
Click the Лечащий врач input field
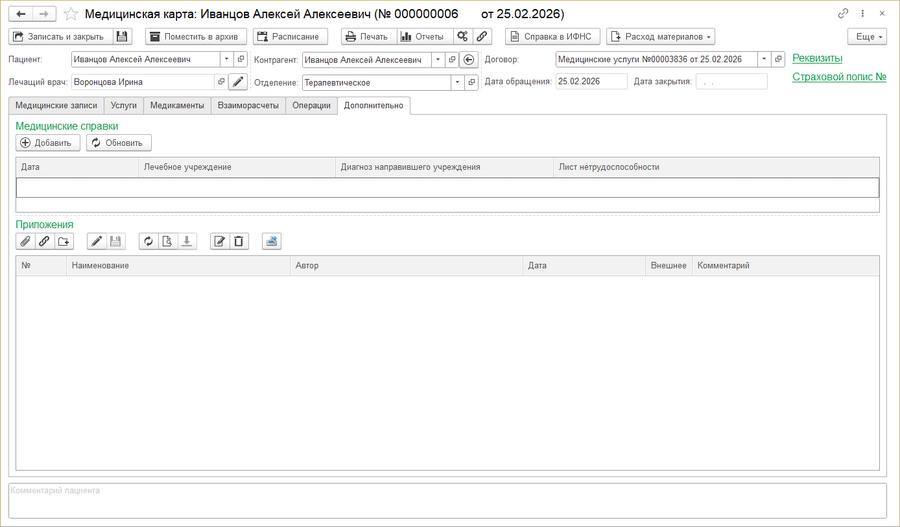143,82
